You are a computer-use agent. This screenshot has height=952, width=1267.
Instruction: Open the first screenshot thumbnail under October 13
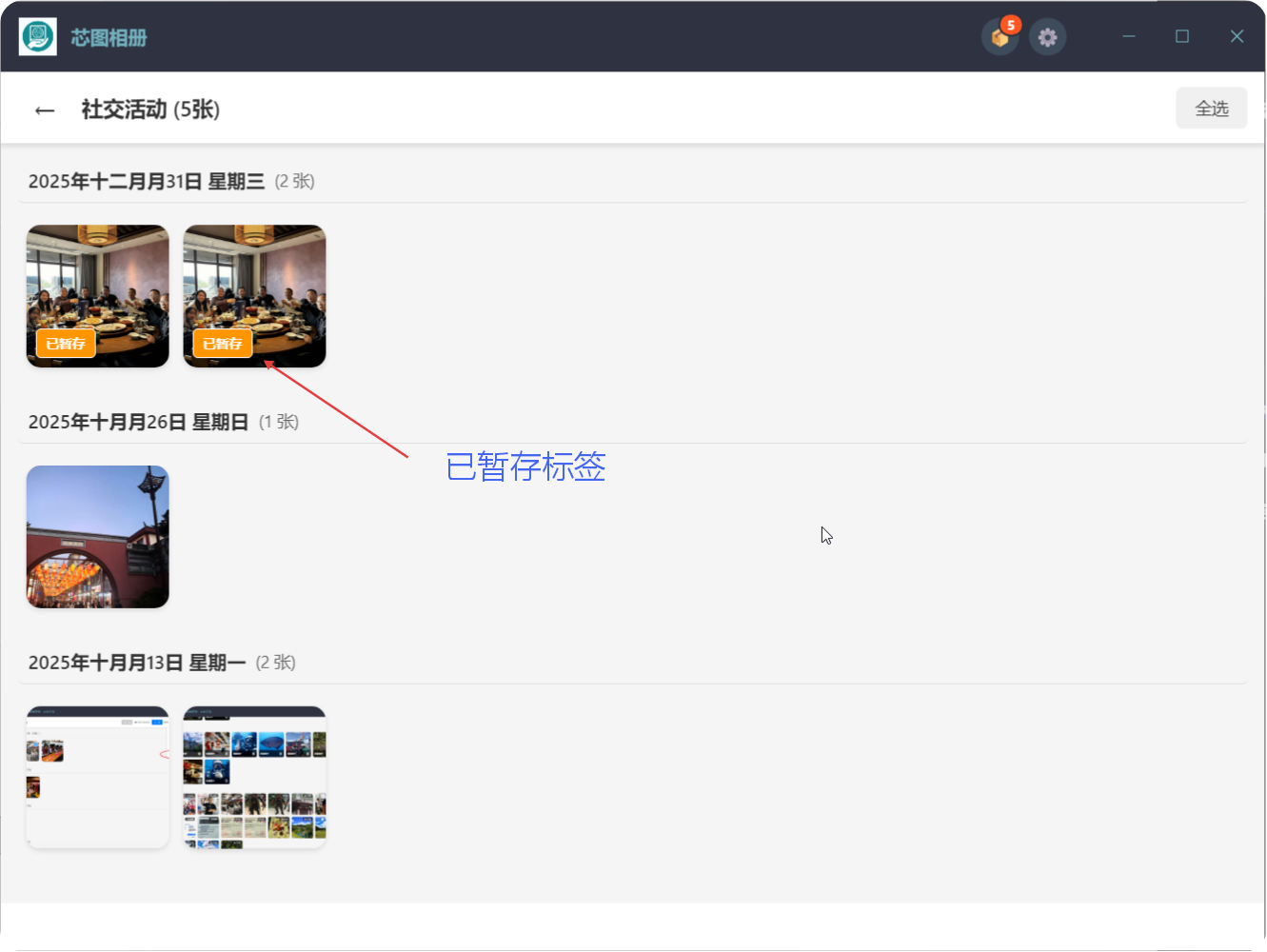(x=97, y=777)
